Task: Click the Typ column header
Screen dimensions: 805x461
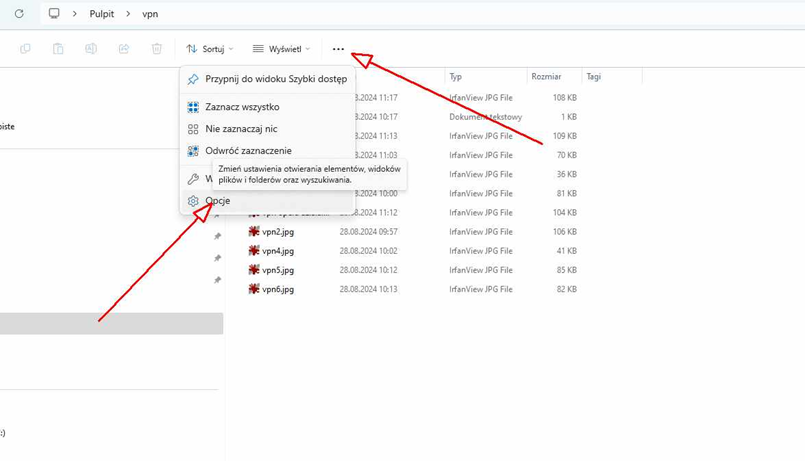Action: point(456,77)
